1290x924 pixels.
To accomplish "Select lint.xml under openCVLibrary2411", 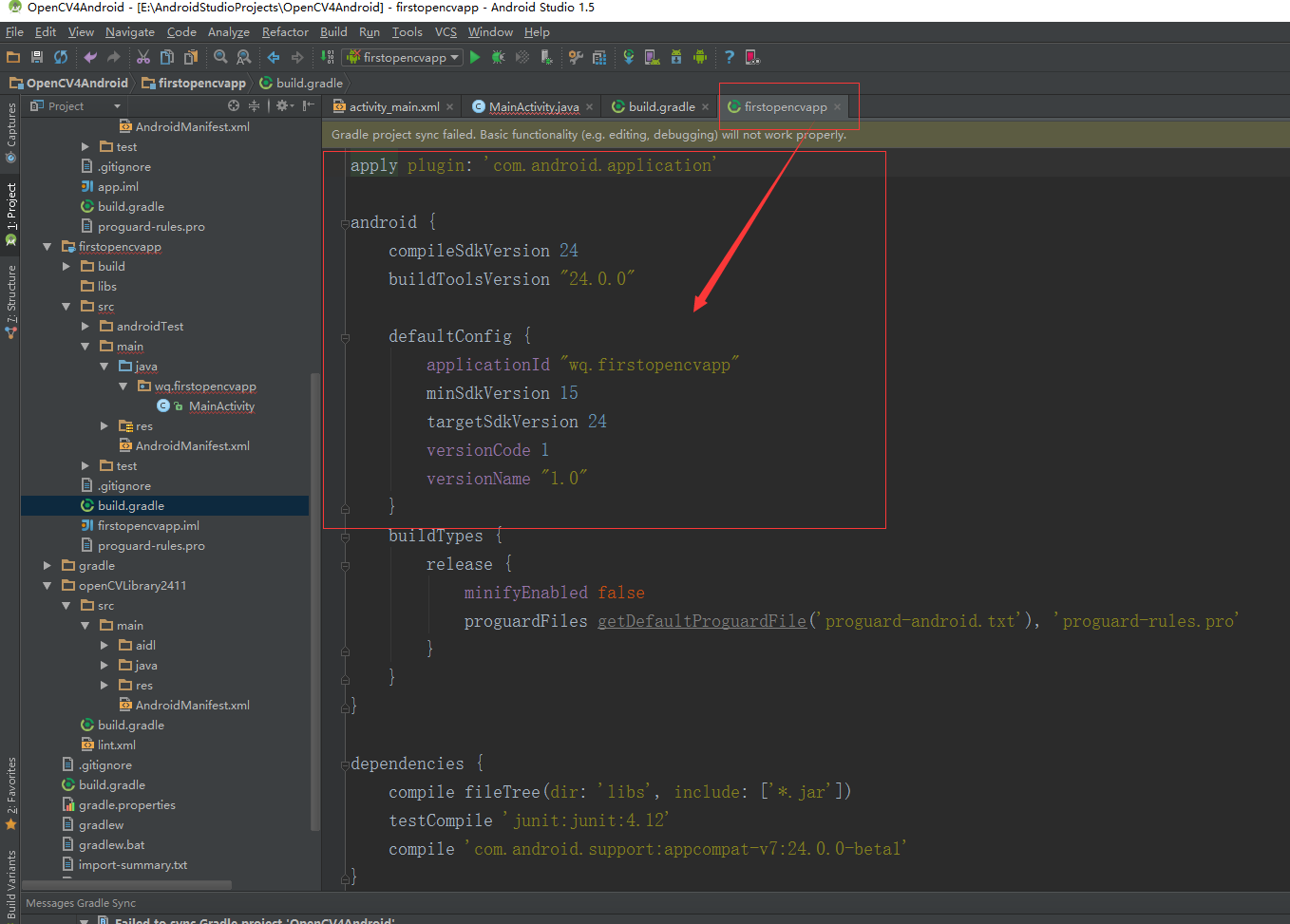I will [x=116, y=745].
